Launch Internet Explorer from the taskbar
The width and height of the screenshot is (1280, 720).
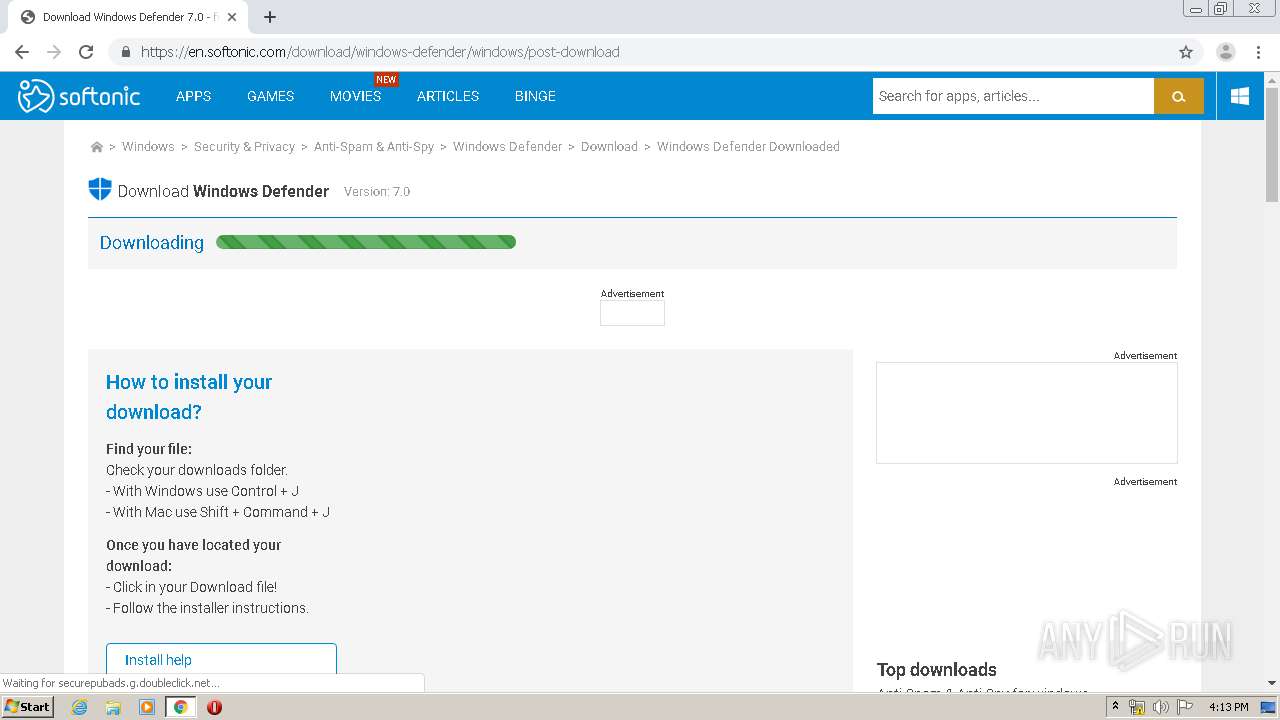[x=79, y=707]
